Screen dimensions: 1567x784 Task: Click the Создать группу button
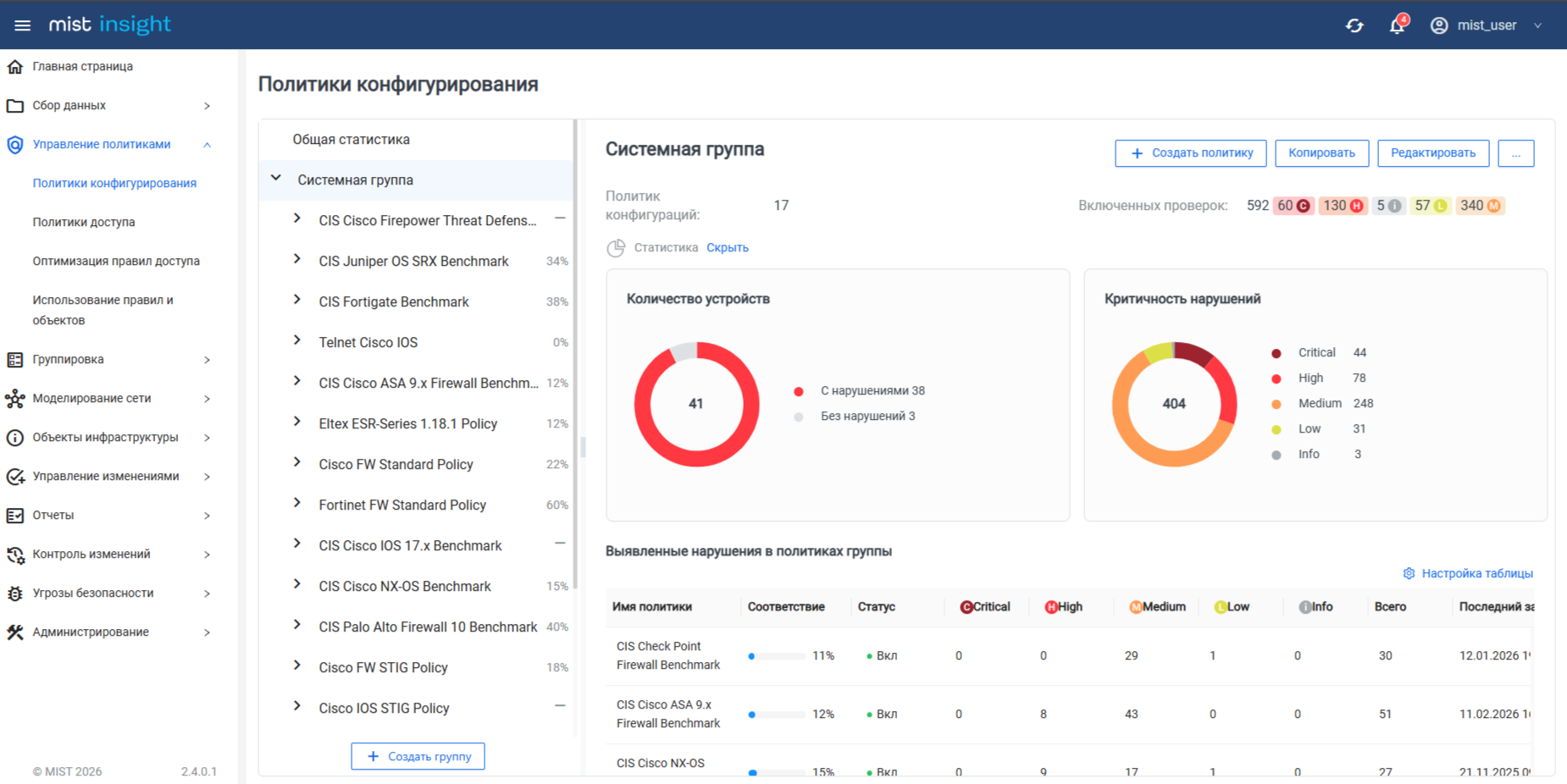[418, 756]
